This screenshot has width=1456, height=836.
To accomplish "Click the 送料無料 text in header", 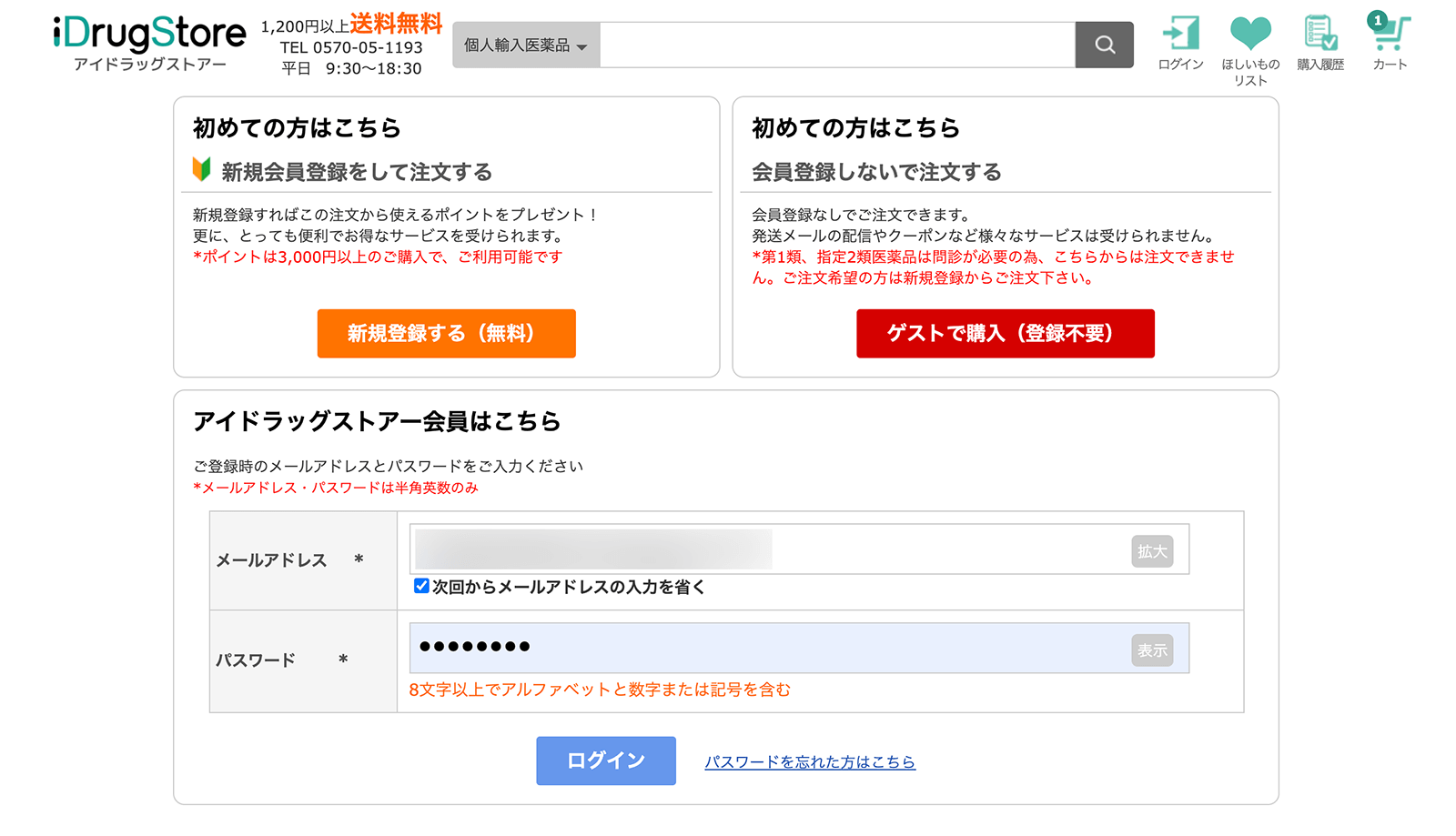I will coord(396,24).
